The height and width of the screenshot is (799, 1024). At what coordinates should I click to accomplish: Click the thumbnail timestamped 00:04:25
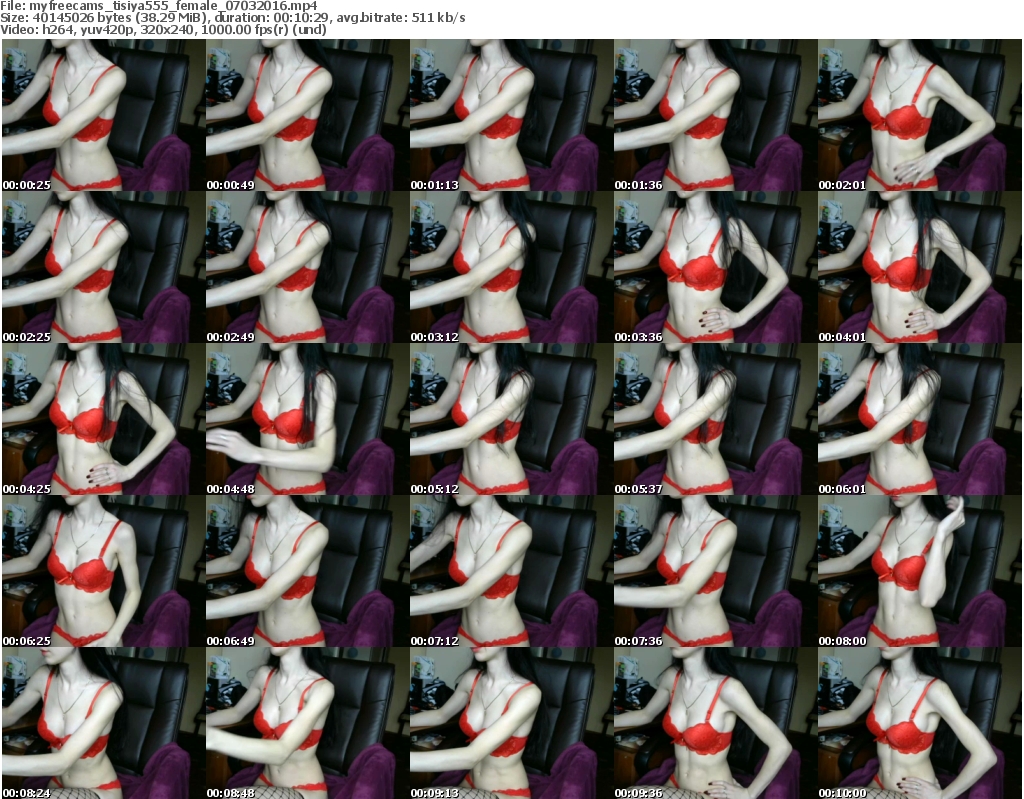coord(104,419)
